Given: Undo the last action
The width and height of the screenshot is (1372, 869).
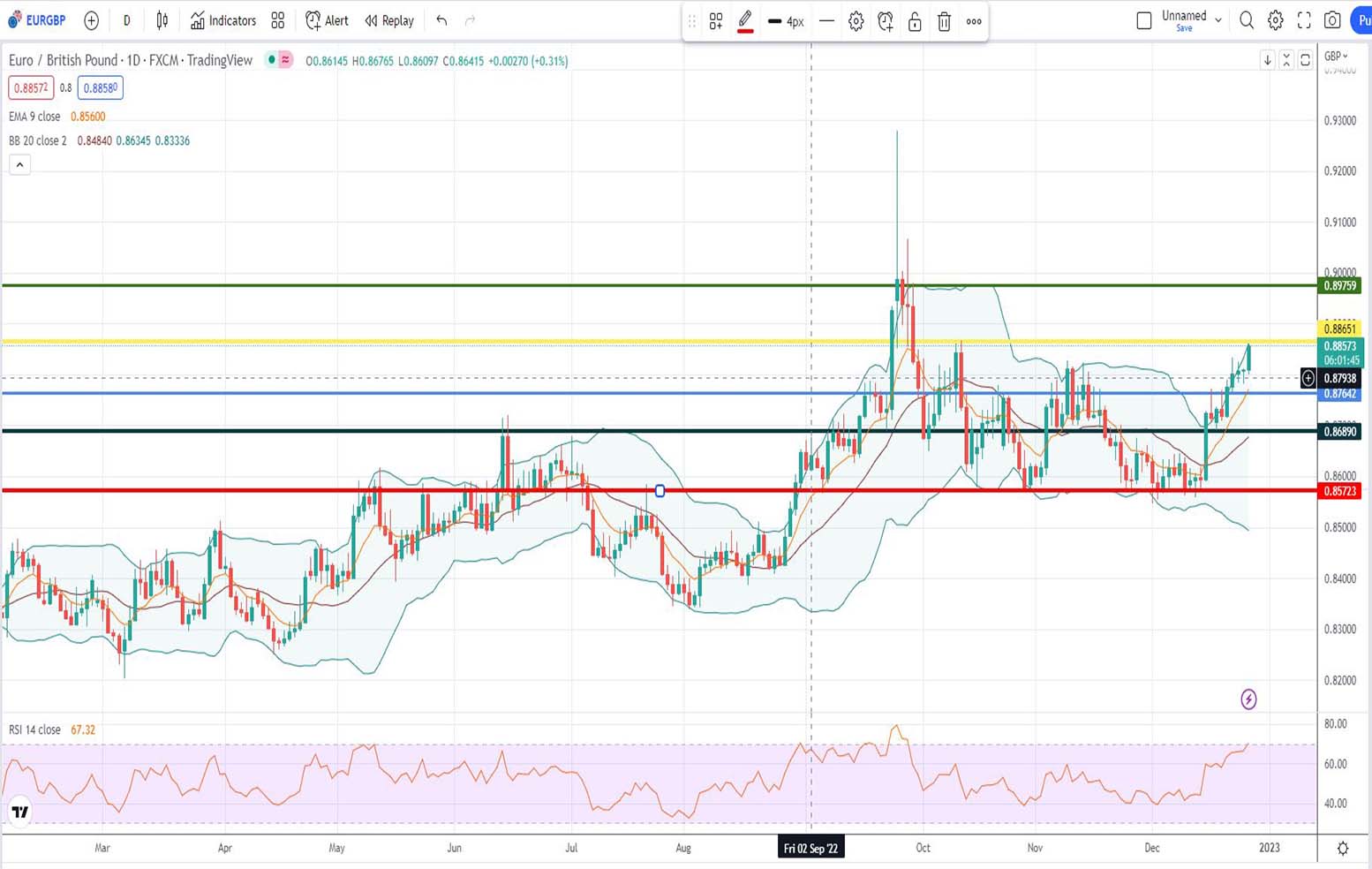Looking at the screenshot, I should pos(441,20).
